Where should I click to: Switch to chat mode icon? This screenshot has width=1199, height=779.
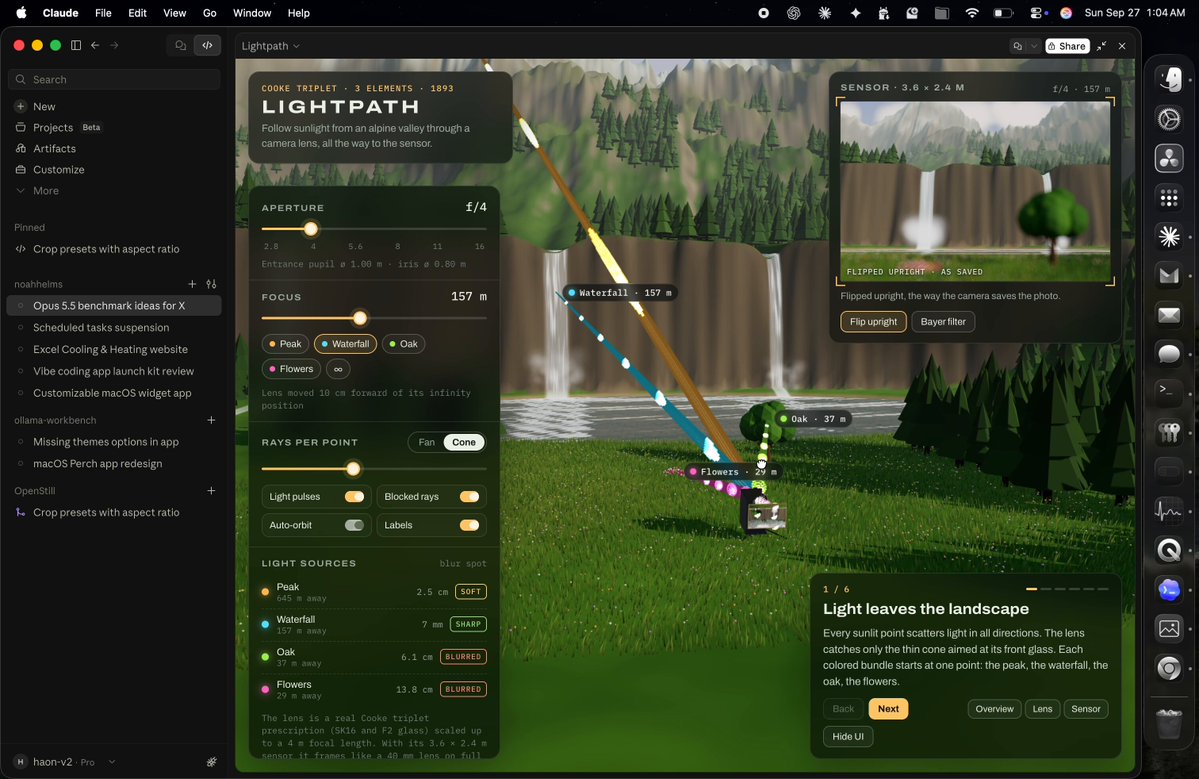tap(180, 45)
